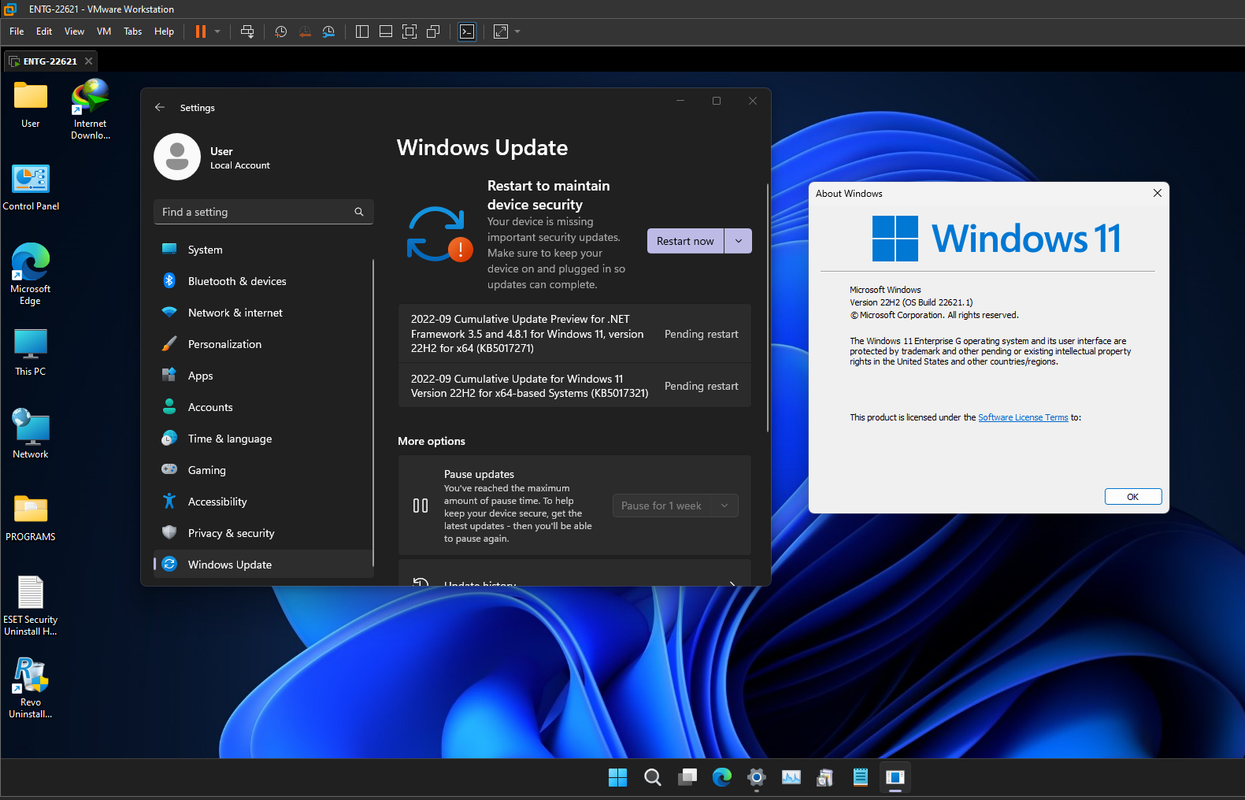Select Windows Update in Settings sidebar
The height and width of the screenshot is (800, 1245).
point(264,564)
